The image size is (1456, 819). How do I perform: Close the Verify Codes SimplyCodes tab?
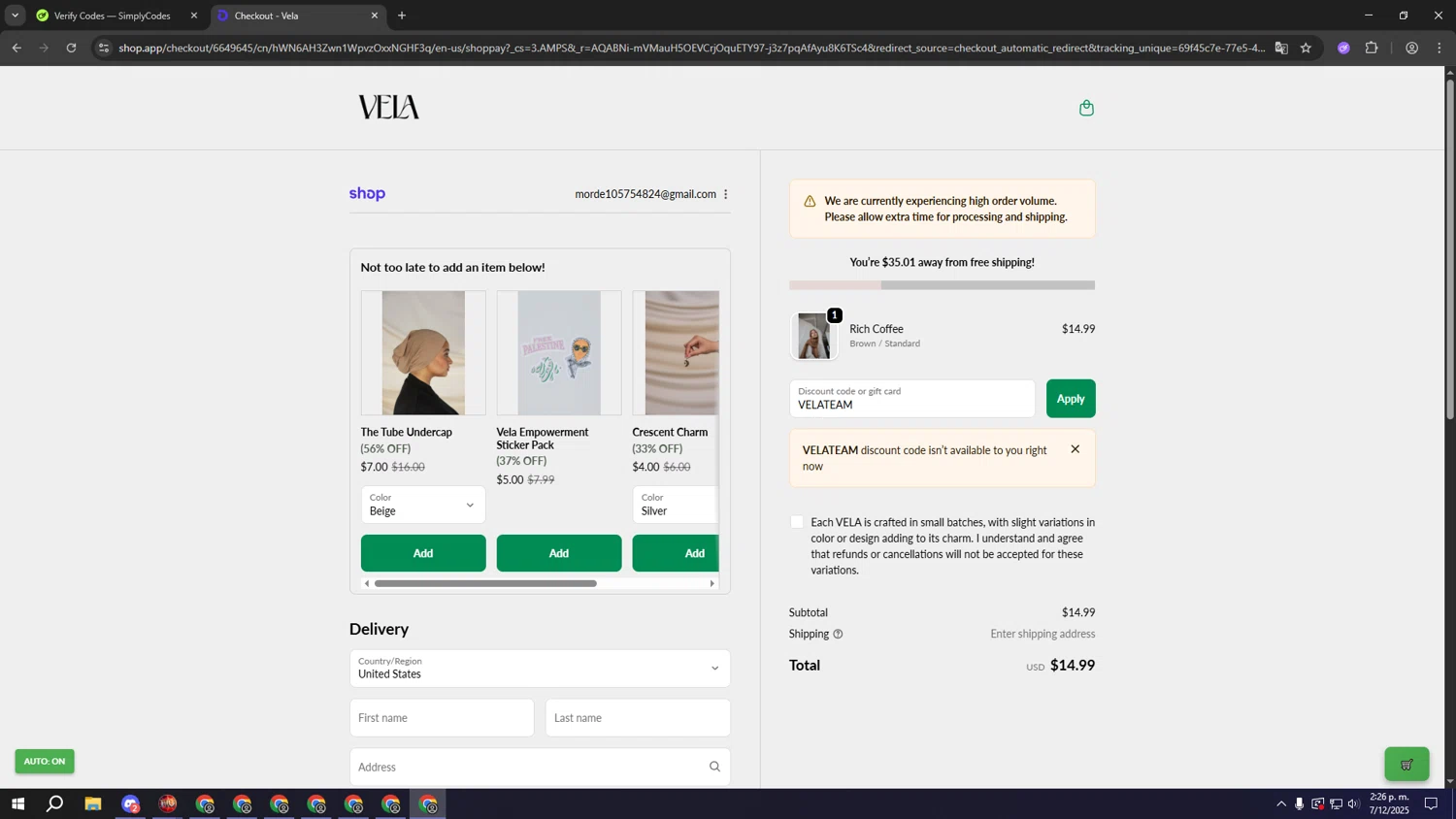point(194,16)
